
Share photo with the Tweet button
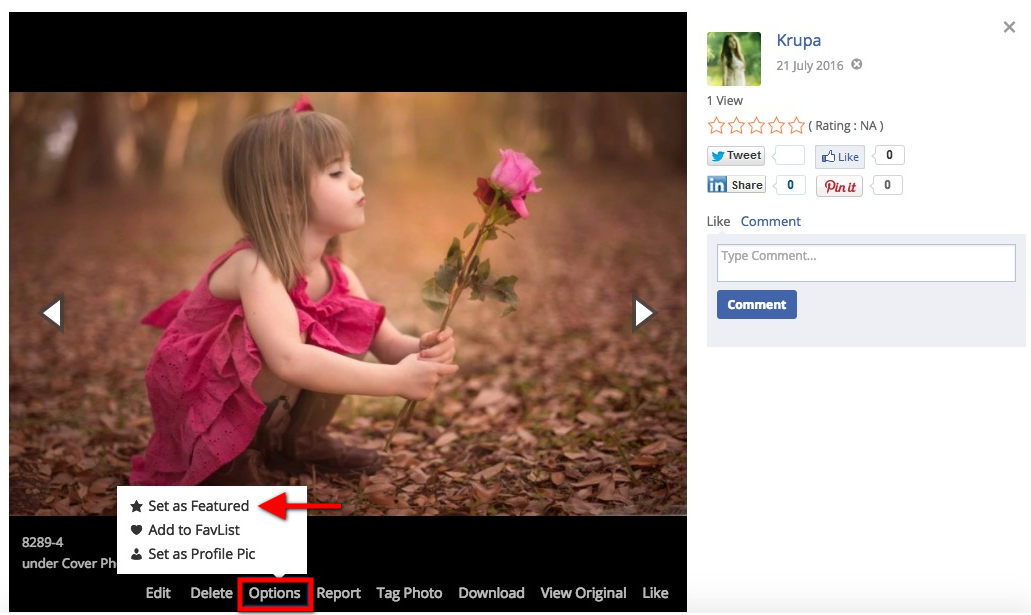coord(736,156)
